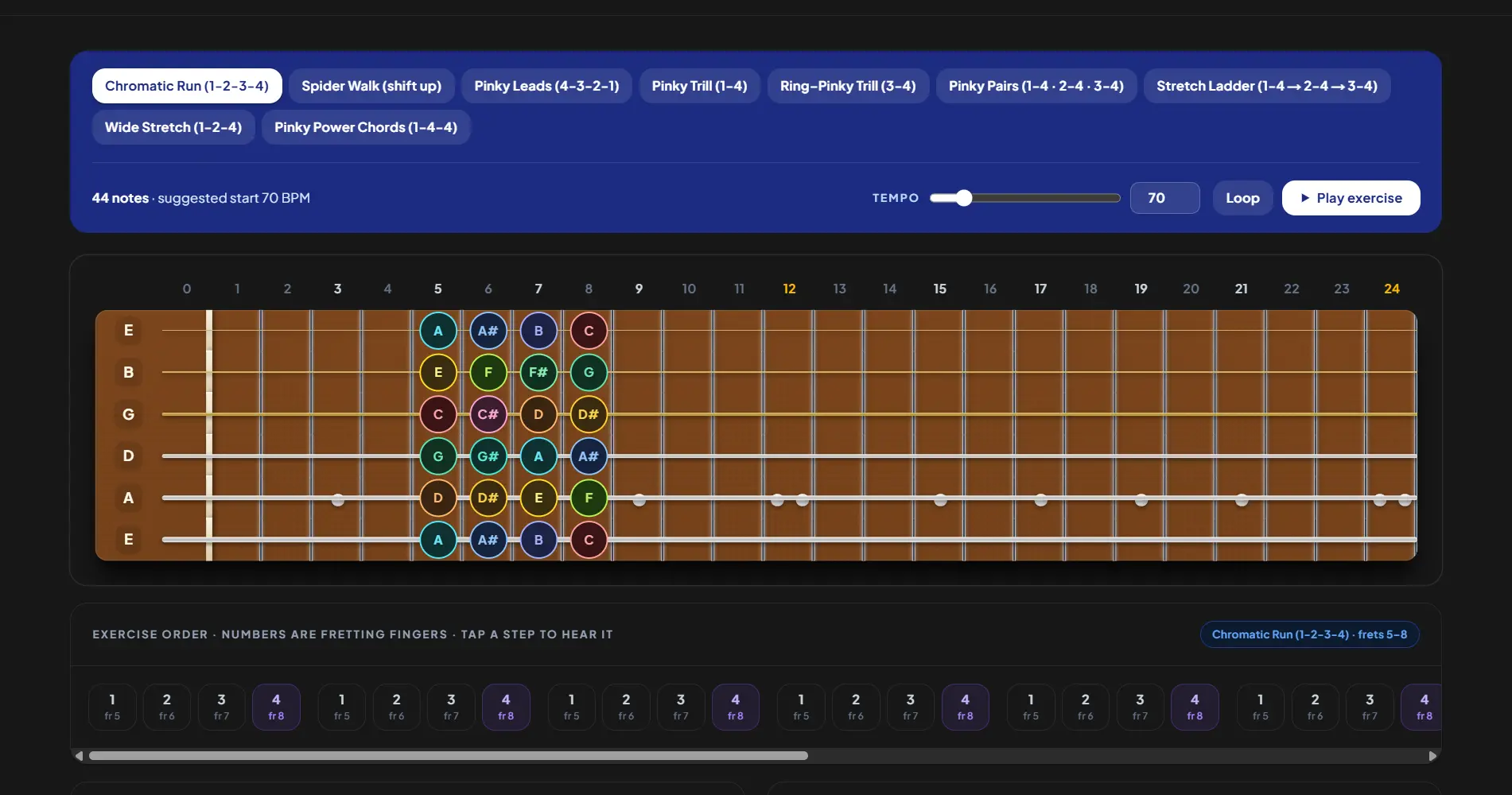The height and width of the screenshot is (795, 1512).
Task: Click the horizontal scrollbar thumb under steps
Action: (x=449, y=756)
